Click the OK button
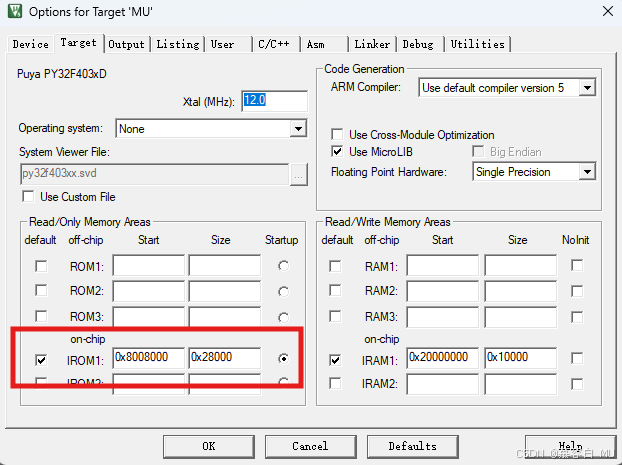622x465 pixels. click(209, 446)
